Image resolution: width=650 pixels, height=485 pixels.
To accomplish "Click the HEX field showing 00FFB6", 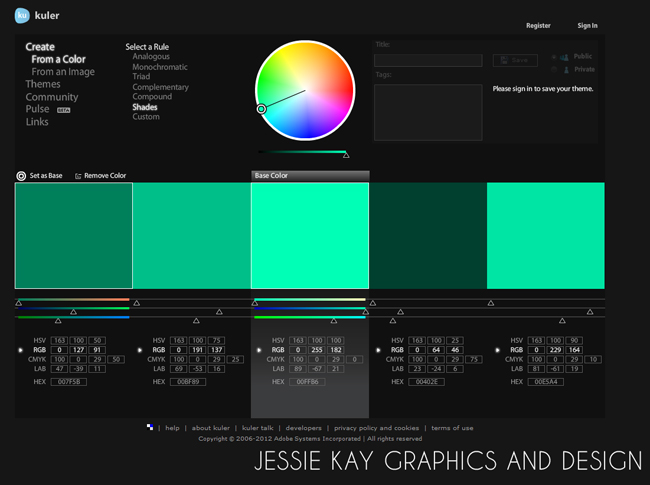I will 307,382.
